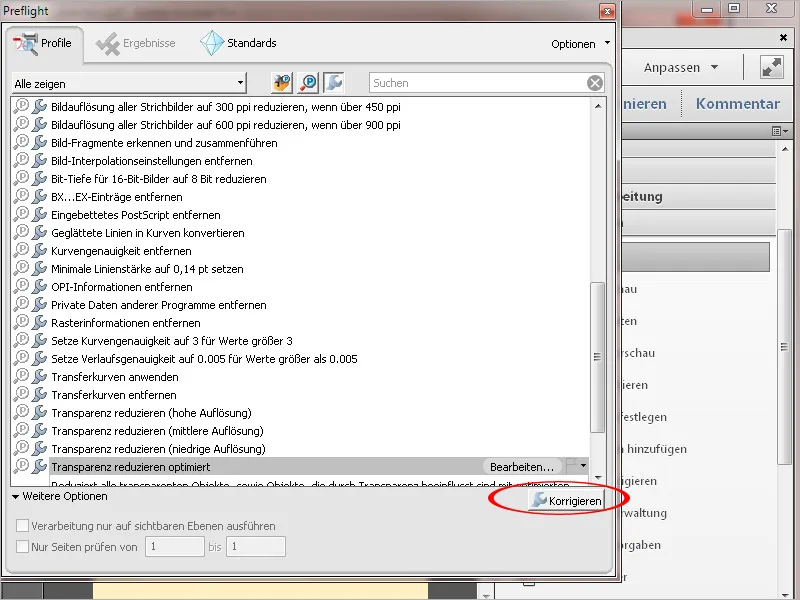
Task: Click wrench icon beside 'Rasterinformationen entfernen'
Action: [x=39, y=322]
